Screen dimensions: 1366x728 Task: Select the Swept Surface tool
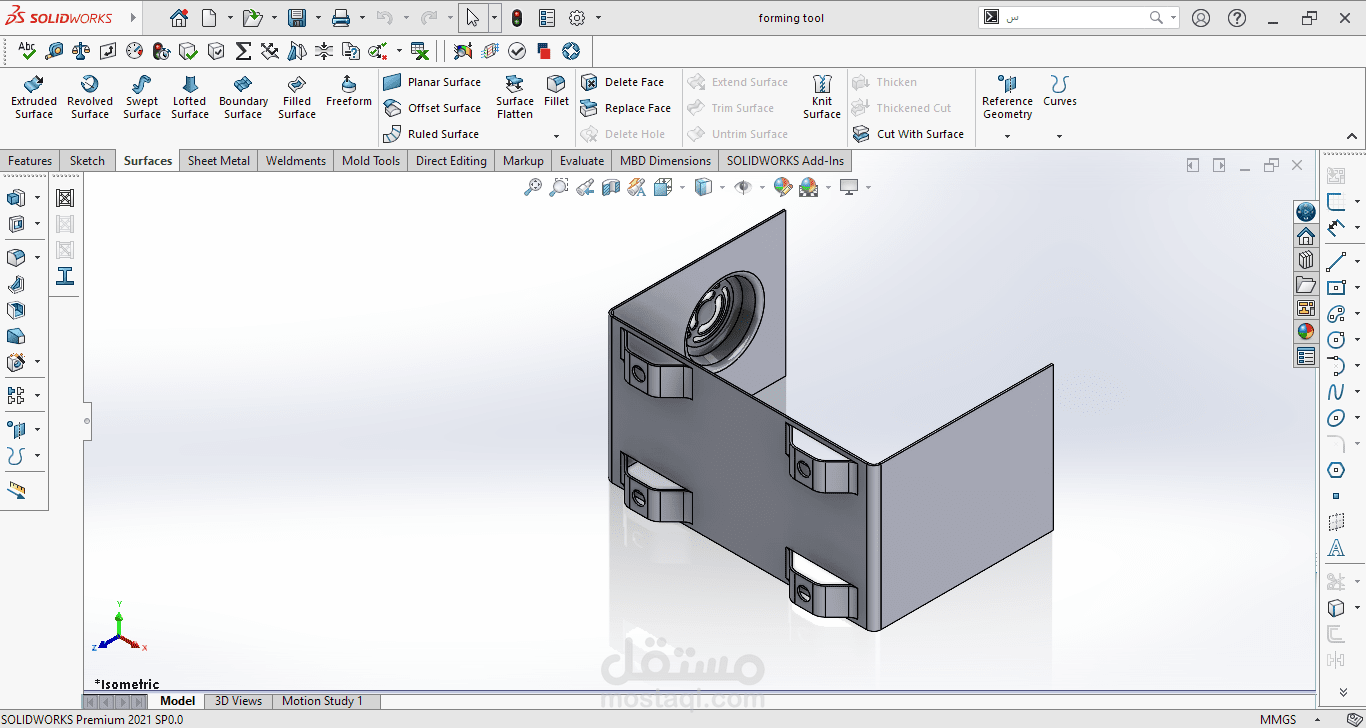pos(142,97)
